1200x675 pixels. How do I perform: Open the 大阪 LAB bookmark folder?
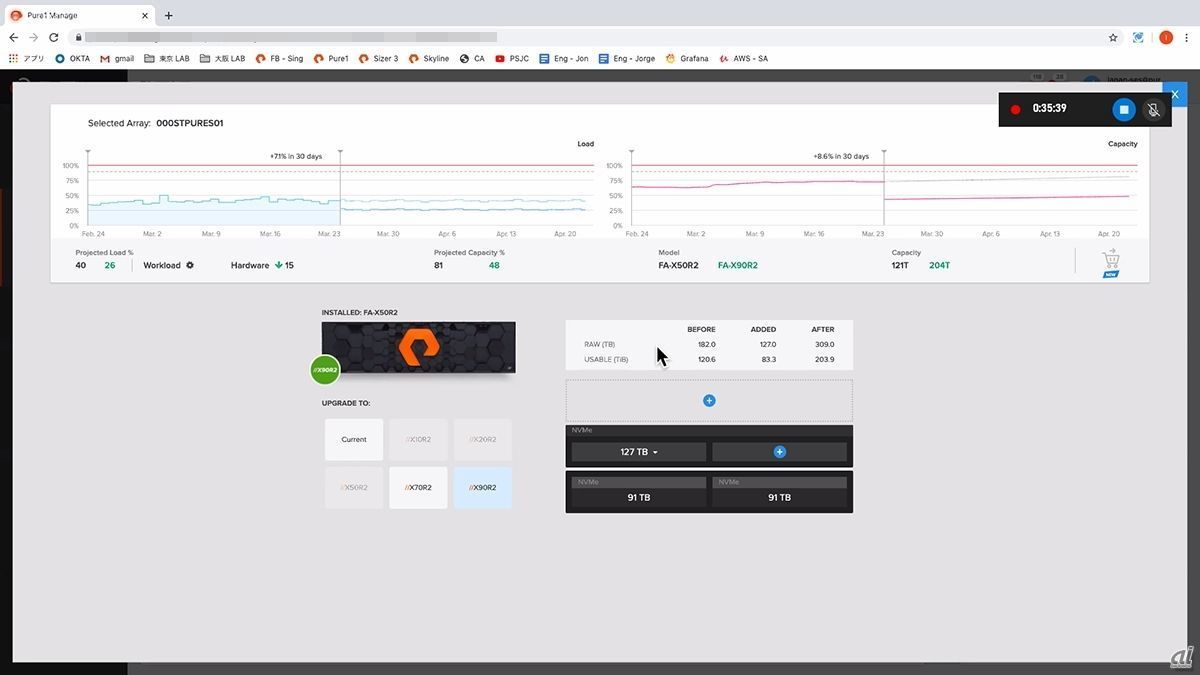tap(222, 59)
